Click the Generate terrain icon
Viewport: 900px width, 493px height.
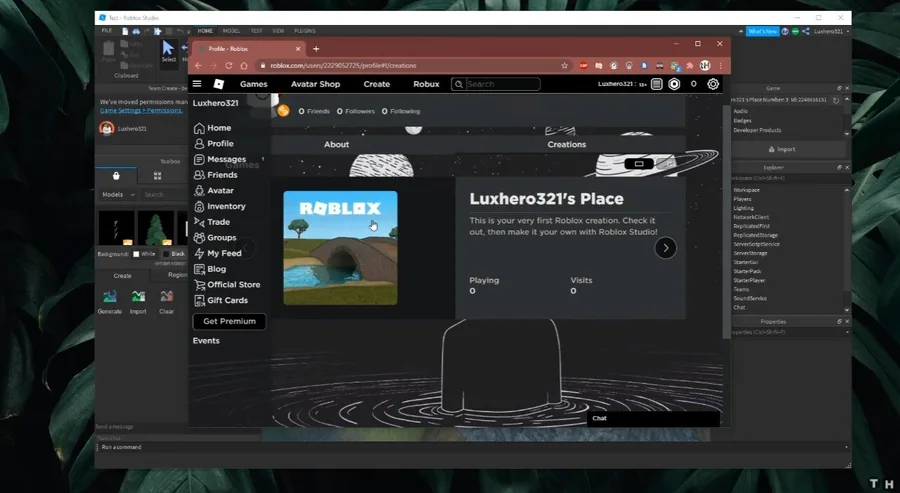point(110,301)
